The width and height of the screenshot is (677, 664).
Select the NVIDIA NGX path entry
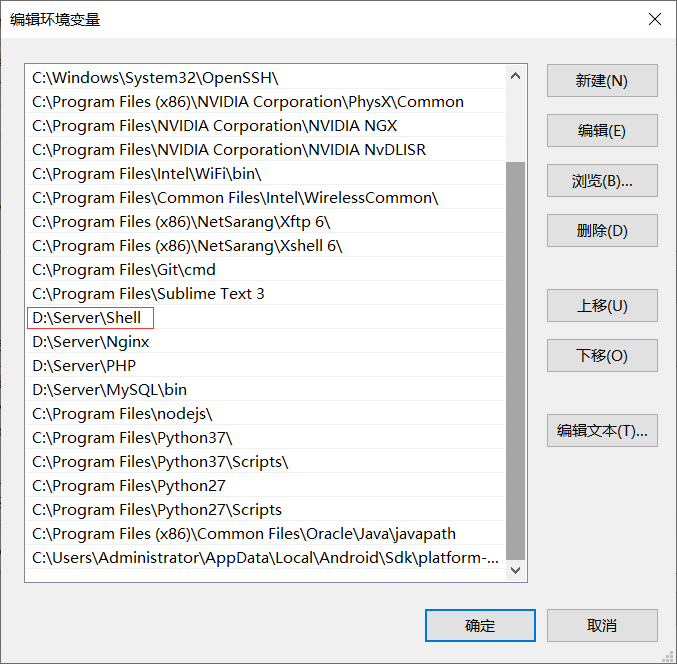[265, 126]
